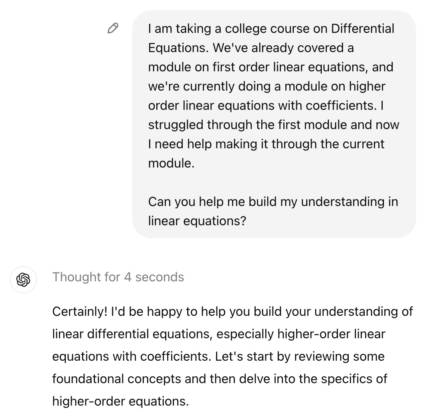Click the line "struggled through the first module and now"
The image size is (424, 420).
pyautogui.click(x=274, y=125)
